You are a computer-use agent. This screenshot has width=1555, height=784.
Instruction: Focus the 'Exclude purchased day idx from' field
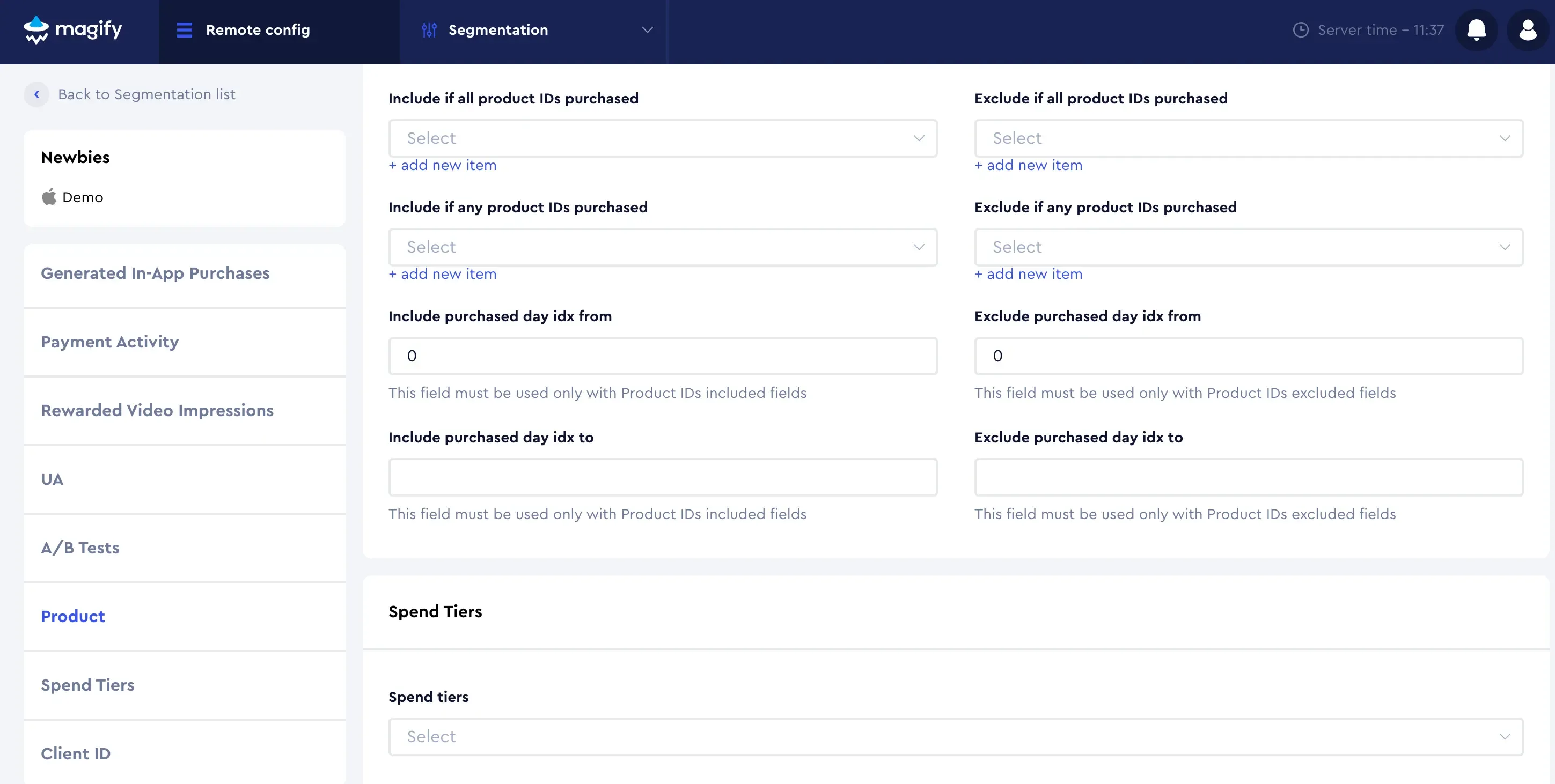click(1248, 357)
